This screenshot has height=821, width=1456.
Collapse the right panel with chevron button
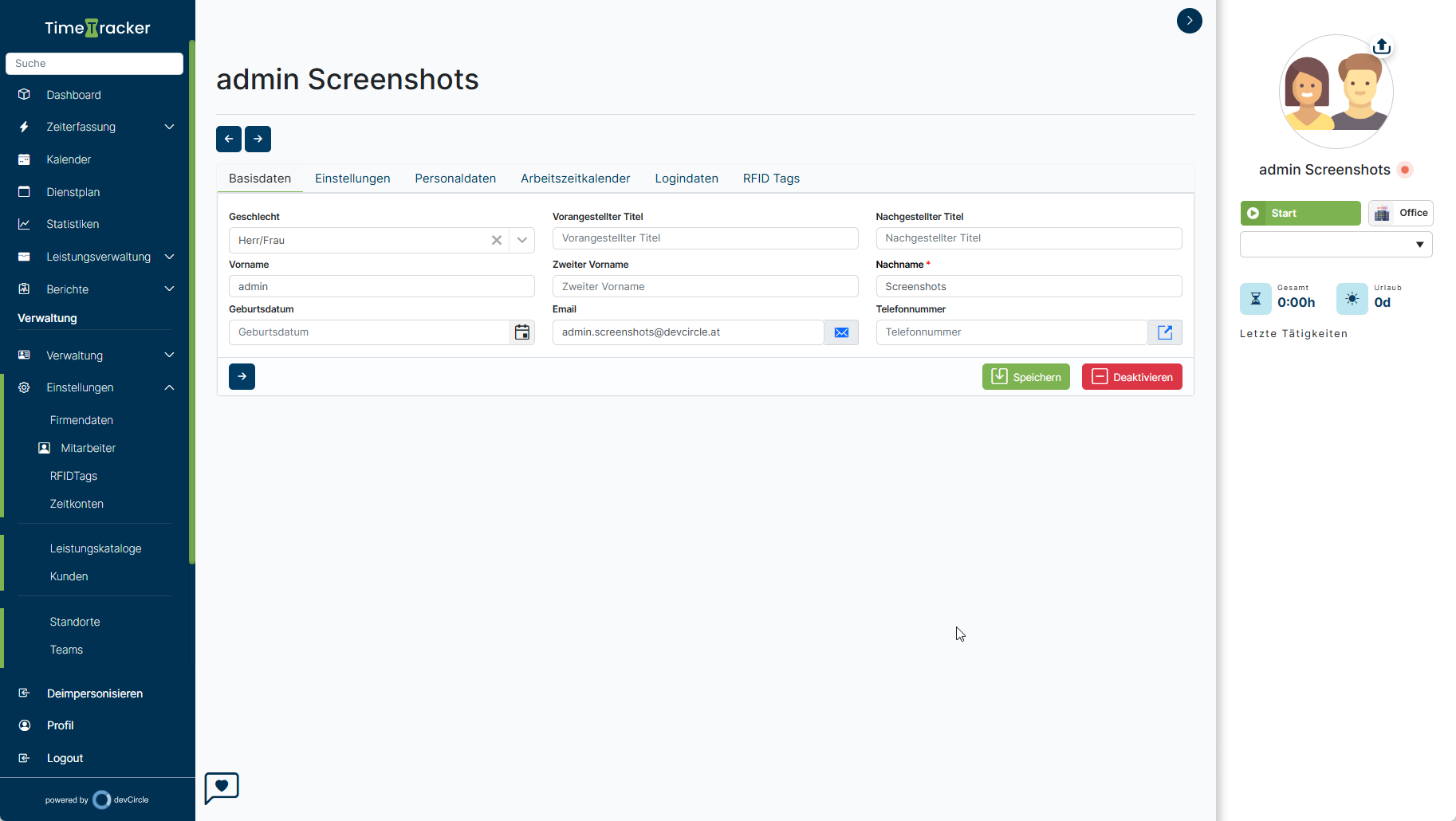click(1190, 21)
